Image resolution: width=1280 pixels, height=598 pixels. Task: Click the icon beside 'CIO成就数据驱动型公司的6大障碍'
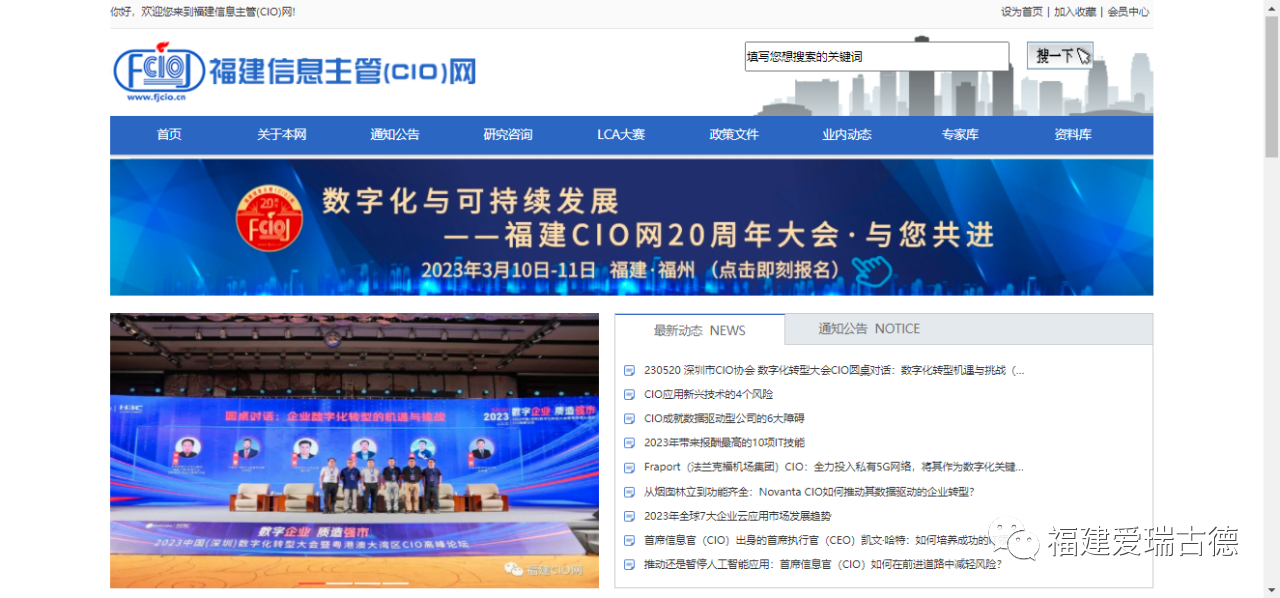[629, 419]
